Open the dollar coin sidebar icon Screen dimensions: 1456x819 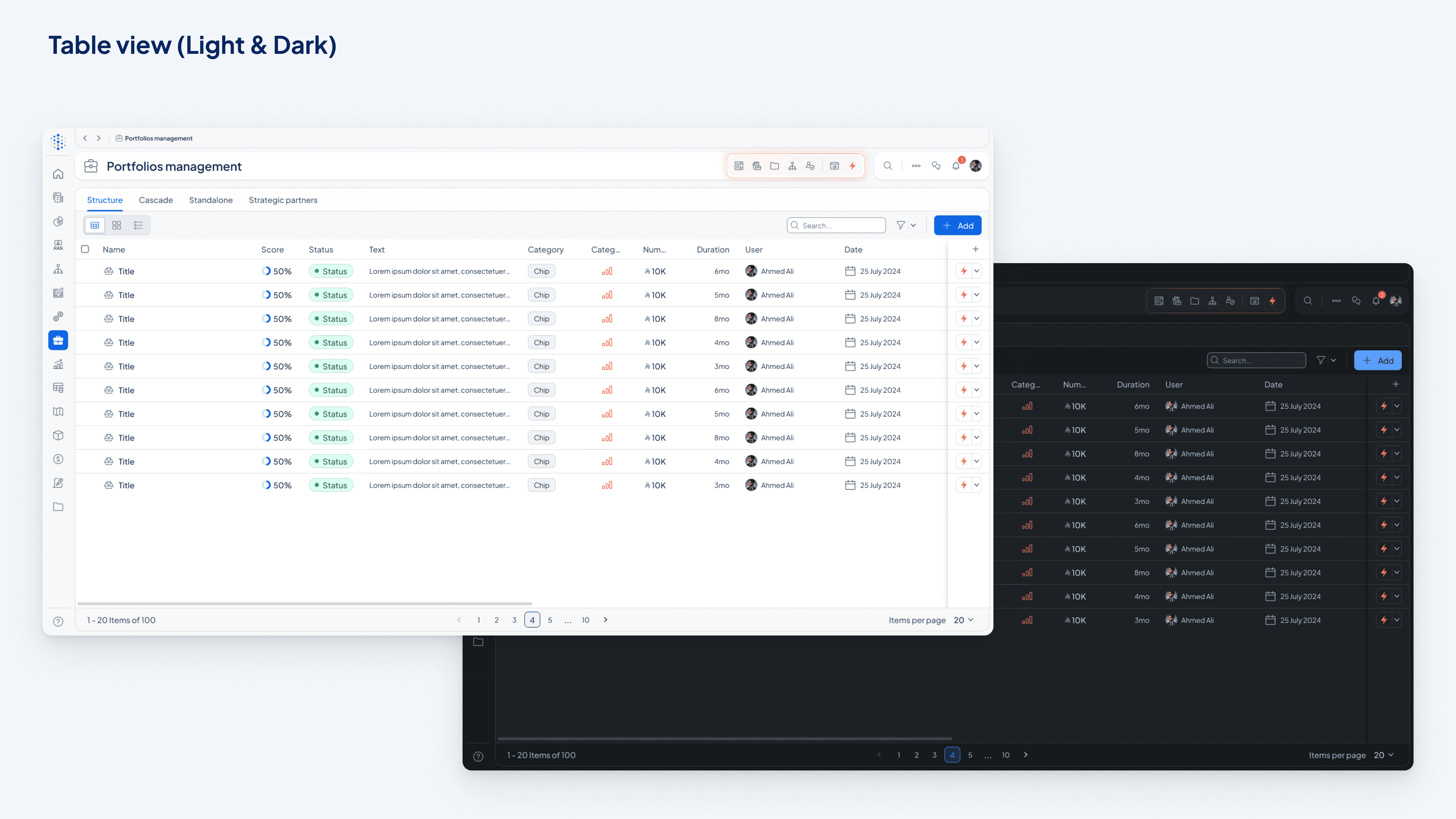coord(58,459)
